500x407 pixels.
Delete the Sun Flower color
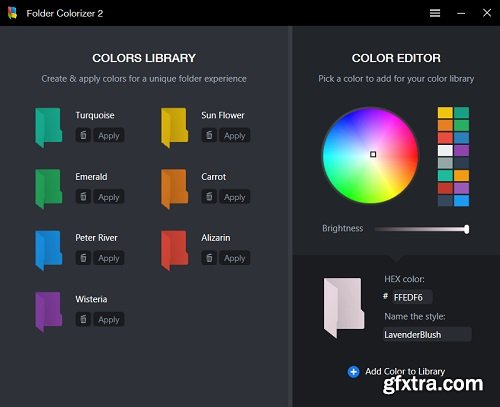(209, 135)
